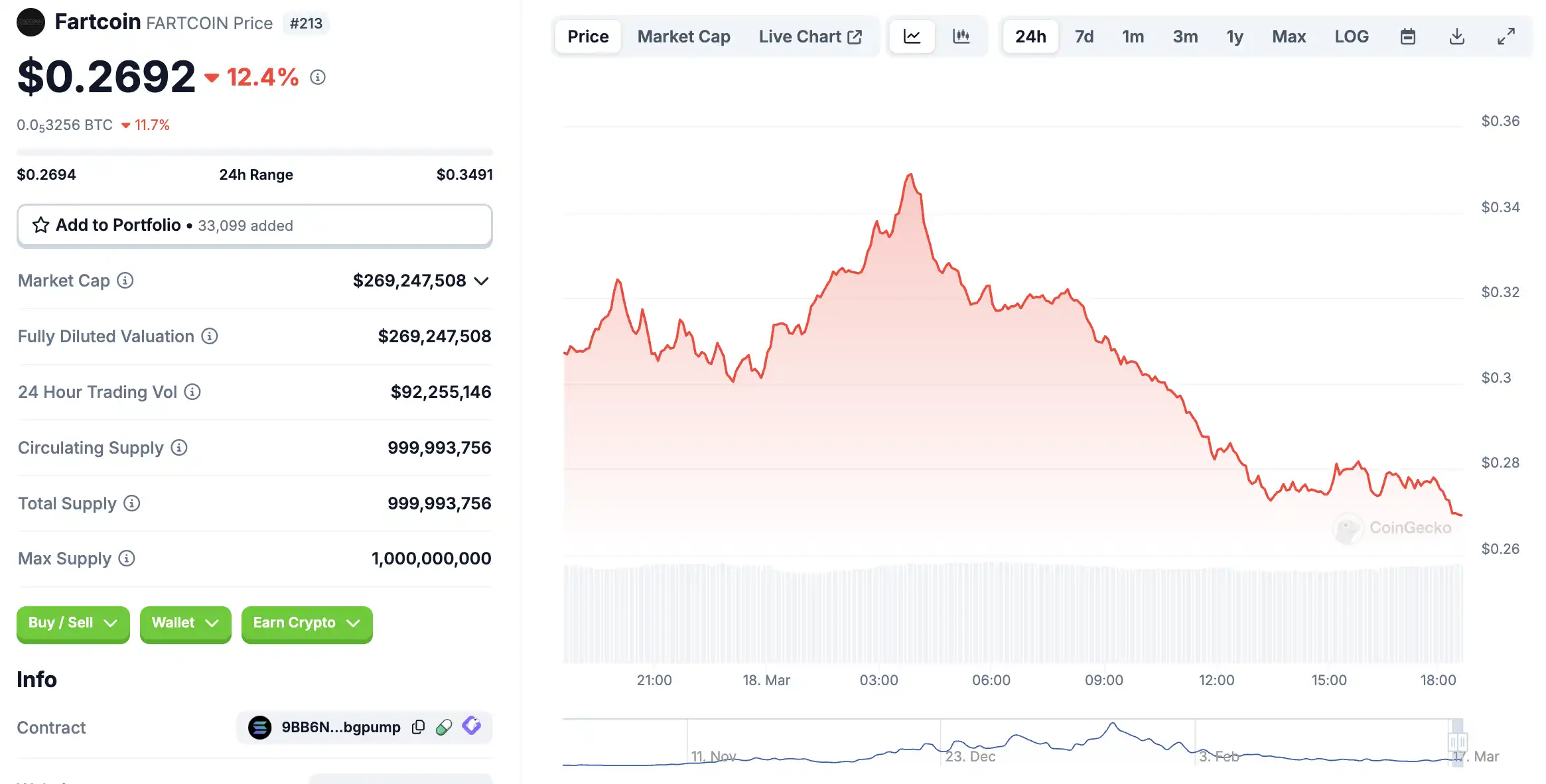The height and width of the screenshot is (784, 1546).
Task: Open the Live Chart tab
Action: pyautogui.click(x=810, y=36)
